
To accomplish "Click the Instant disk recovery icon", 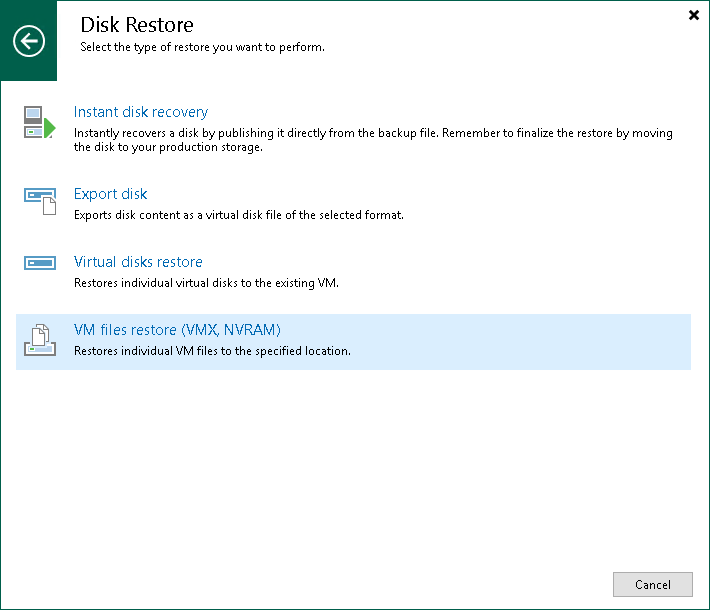I will (39, 122).
